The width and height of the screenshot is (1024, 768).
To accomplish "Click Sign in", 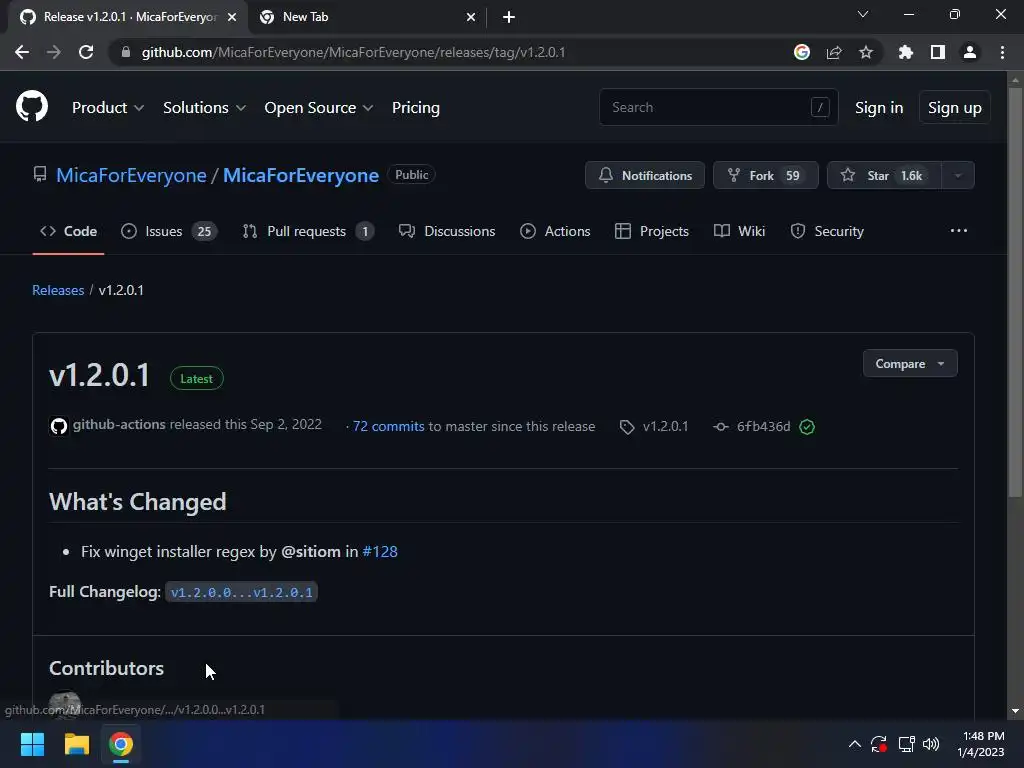I will click(879, 108).
